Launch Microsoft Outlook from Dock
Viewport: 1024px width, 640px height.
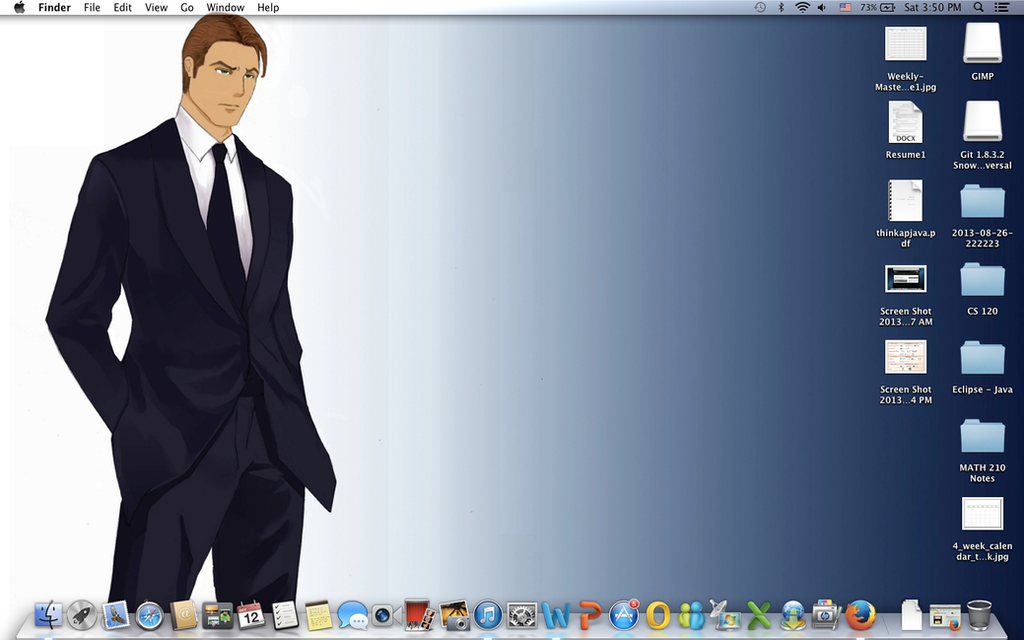(x=658, y=615)
